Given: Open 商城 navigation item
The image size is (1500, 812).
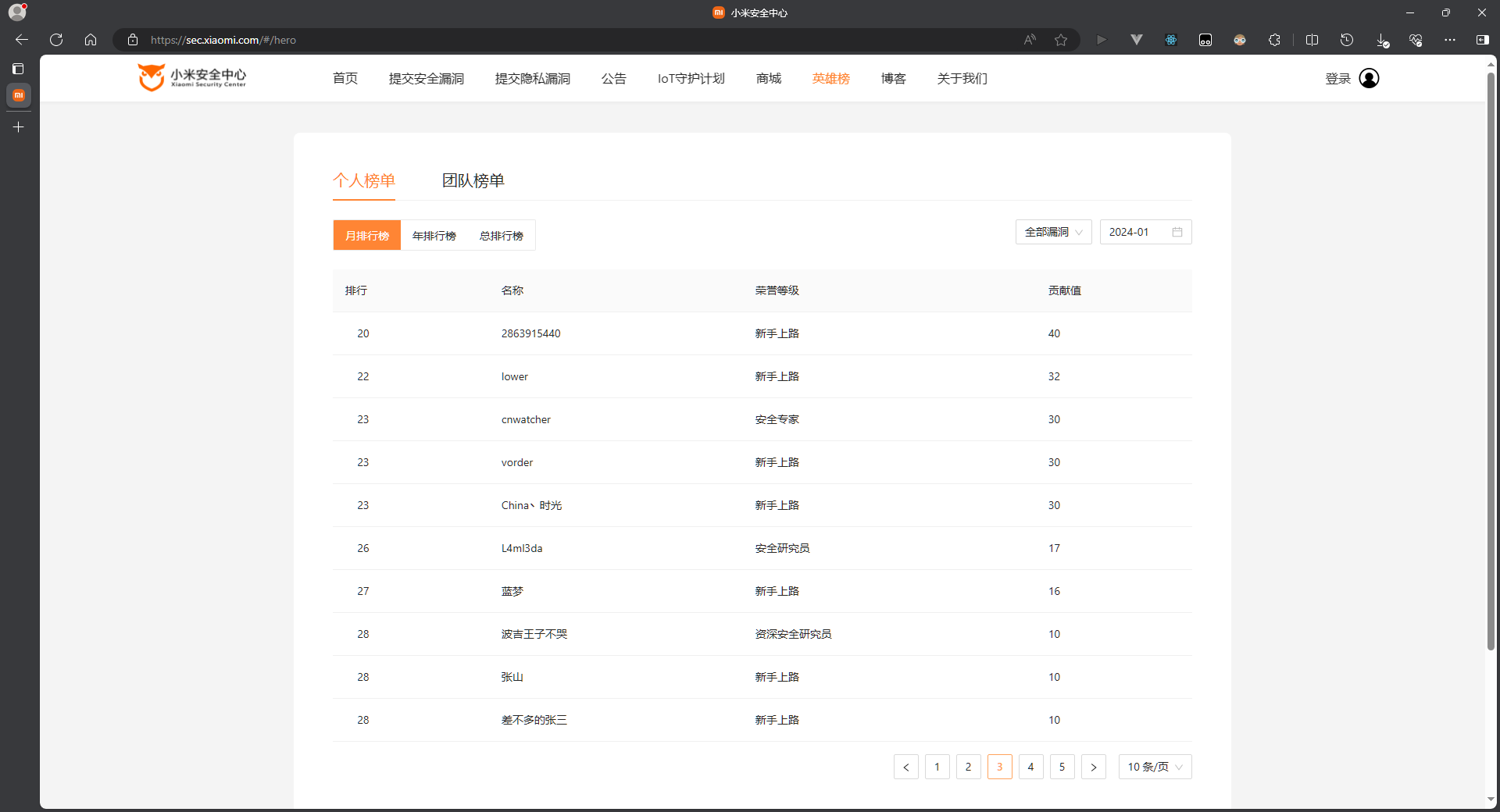Looking at the screenshot, I should pyautogui.click(x=769, y=78).
